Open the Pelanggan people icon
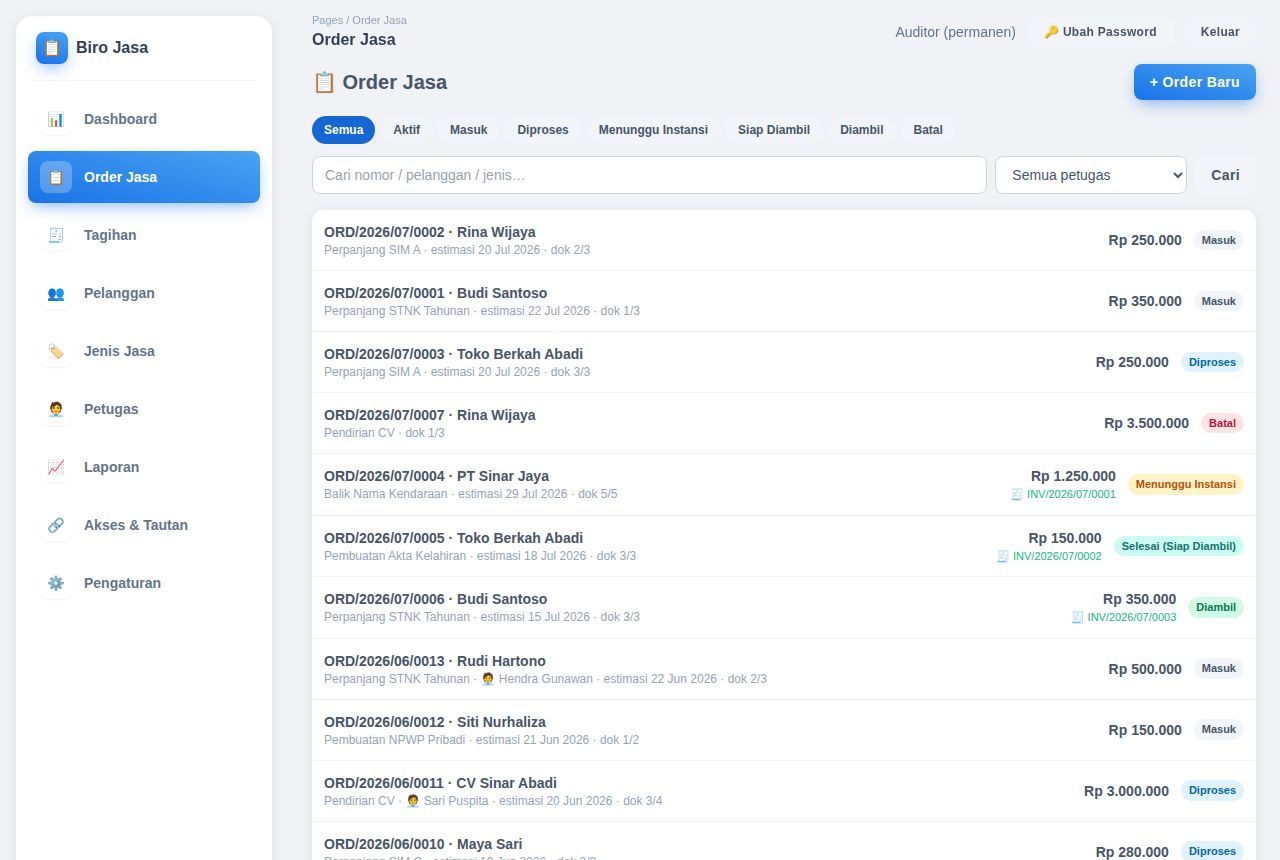Viewport: 1280px width, 860px height. [56, 293]
